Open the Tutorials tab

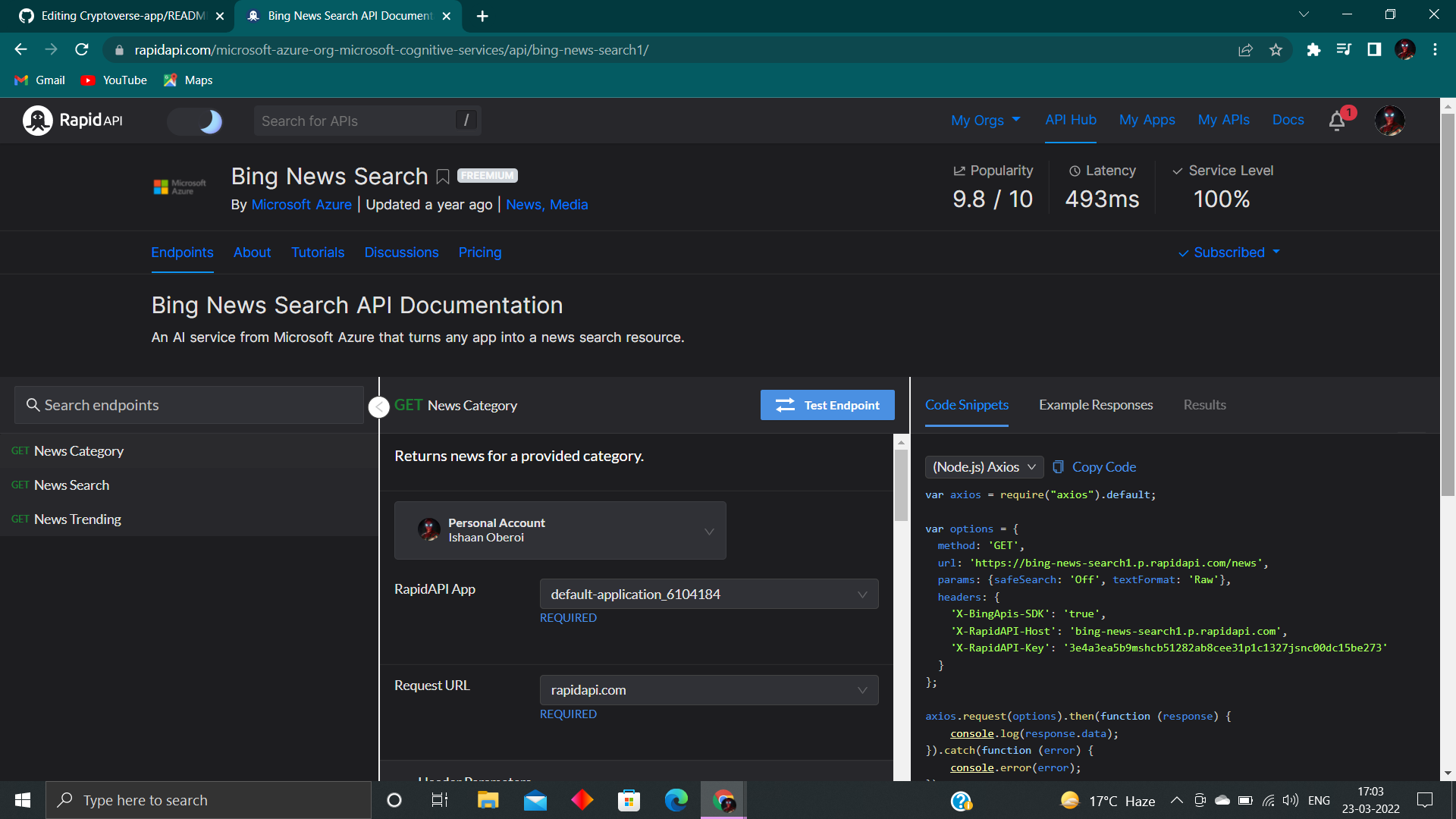click(x=318, y=253)
